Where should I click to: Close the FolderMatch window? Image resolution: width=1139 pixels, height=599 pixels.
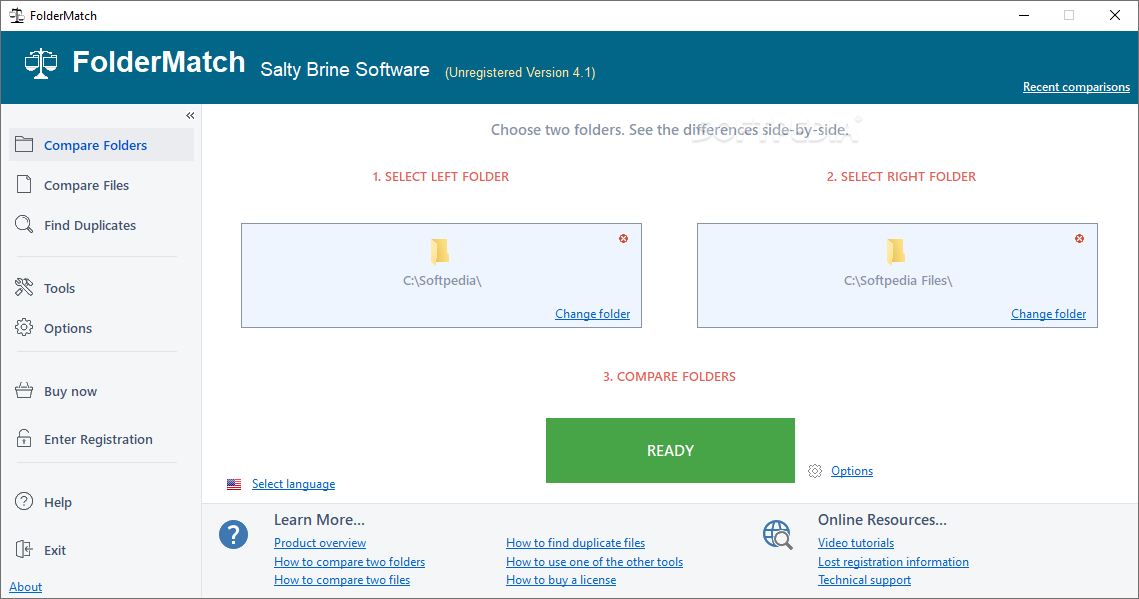[1114, 15]
